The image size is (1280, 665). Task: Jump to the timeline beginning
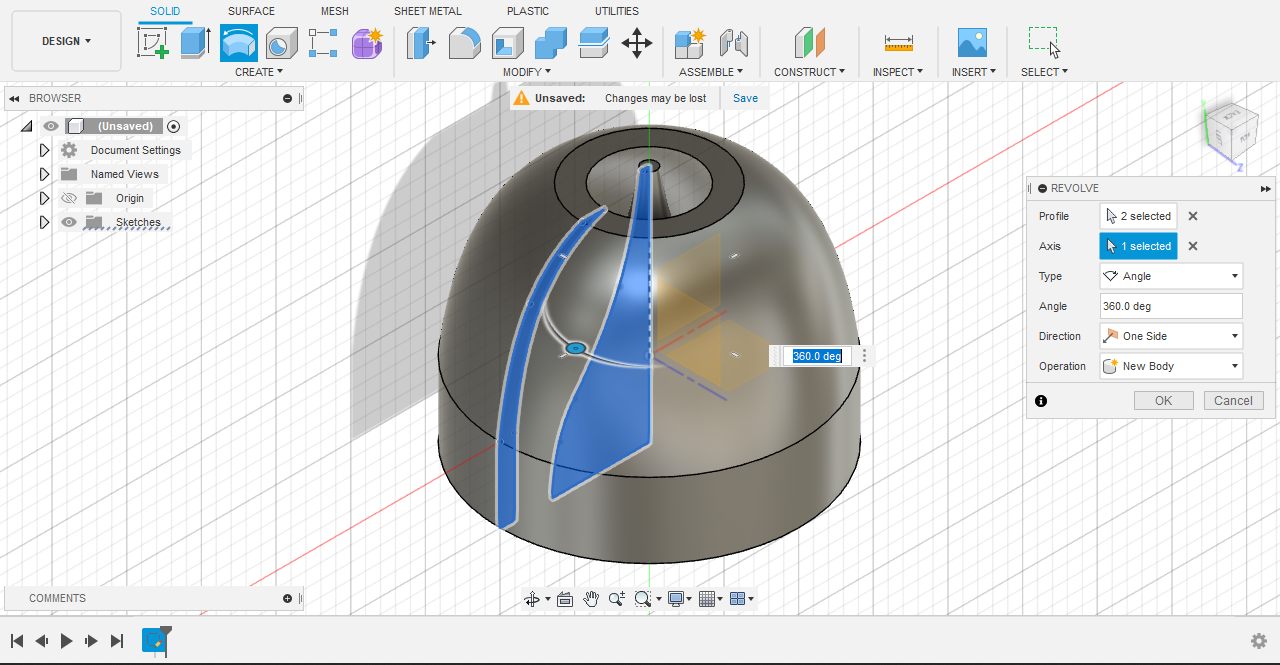[x=17, y=641]
